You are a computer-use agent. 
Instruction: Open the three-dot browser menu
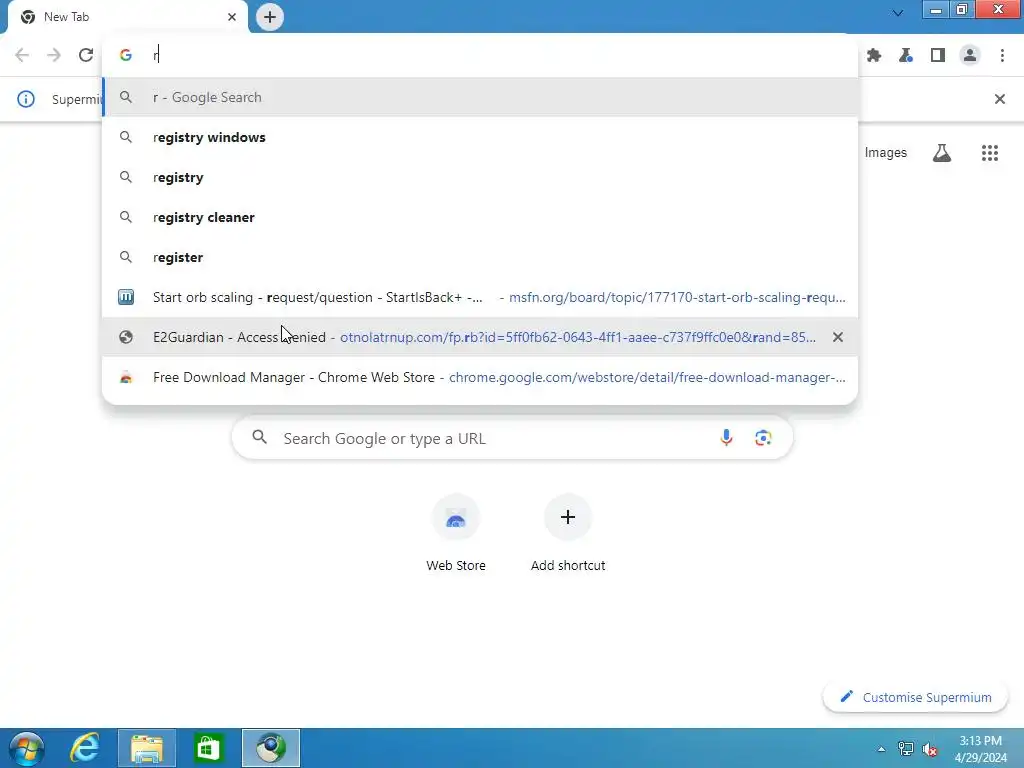pos(1002,56)
